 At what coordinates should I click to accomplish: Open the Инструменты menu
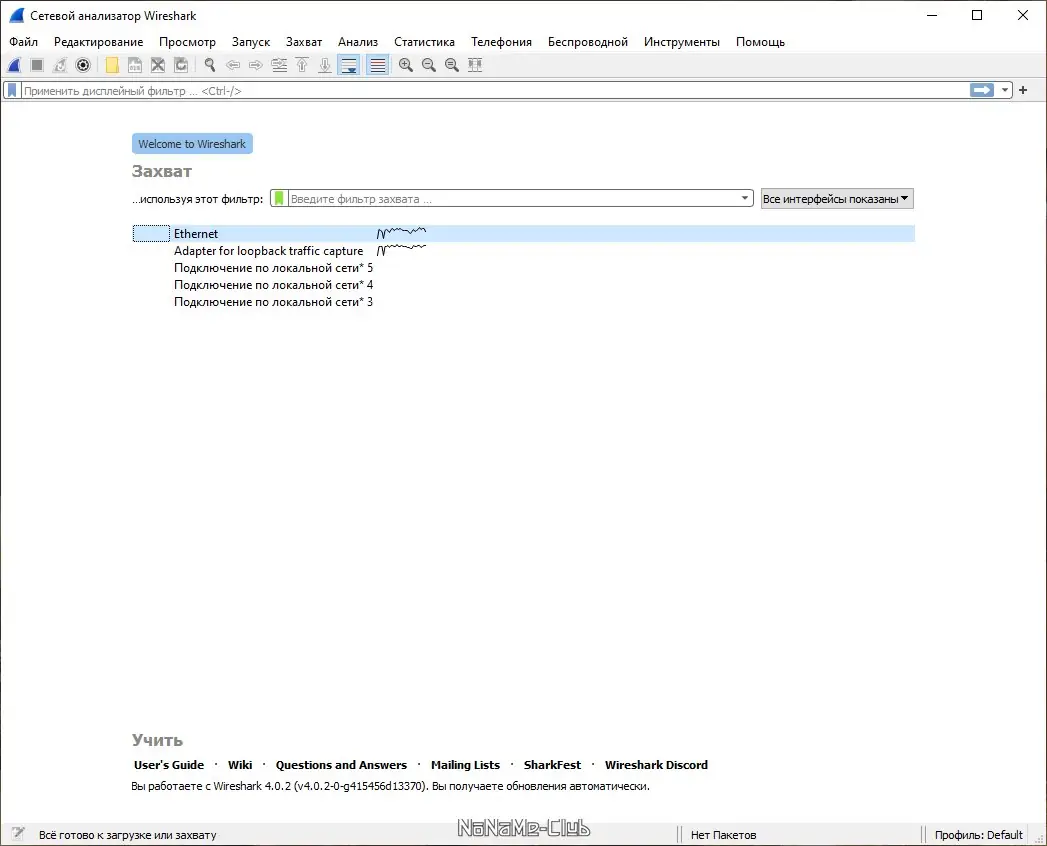(x=682, y=41)
